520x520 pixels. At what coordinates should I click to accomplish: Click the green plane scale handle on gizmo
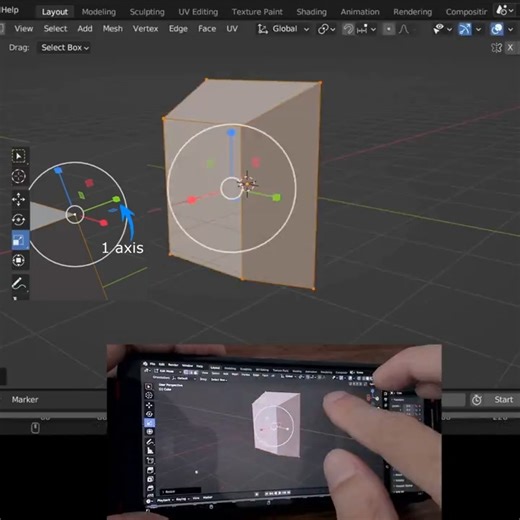[210, 163]
